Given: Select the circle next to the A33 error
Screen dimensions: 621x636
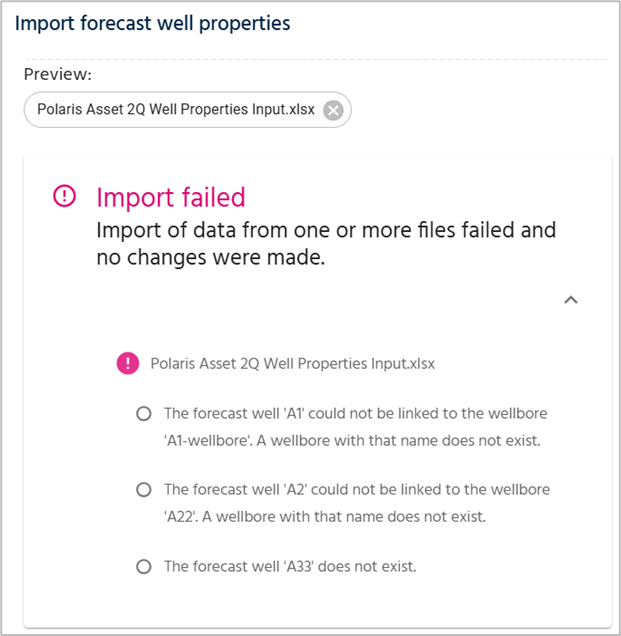Looking at the screenshot, I should (x=144, y=566).
